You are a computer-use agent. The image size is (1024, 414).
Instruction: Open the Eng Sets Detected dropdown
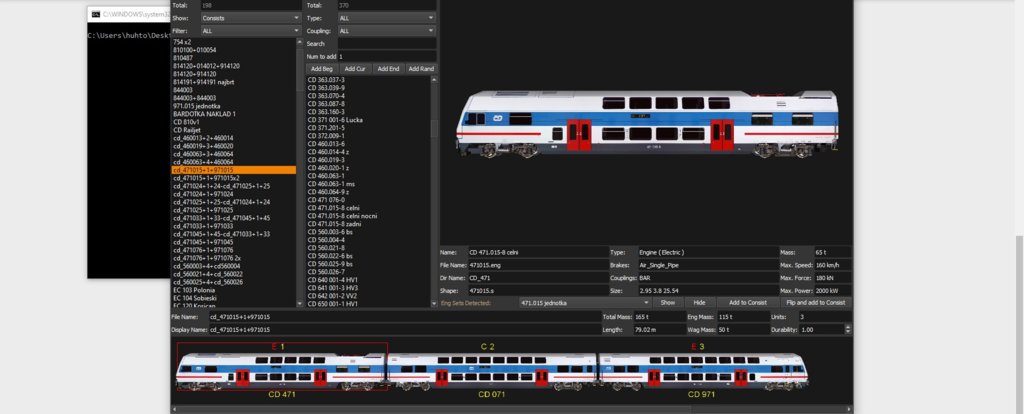pyautogui.click(x=586, y=303)
